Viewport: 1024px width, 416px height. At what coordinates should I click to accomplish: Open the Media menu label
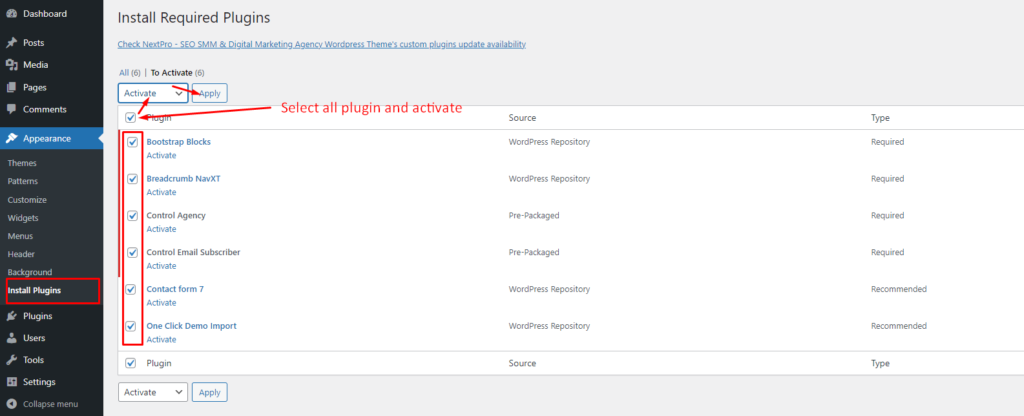35,65
